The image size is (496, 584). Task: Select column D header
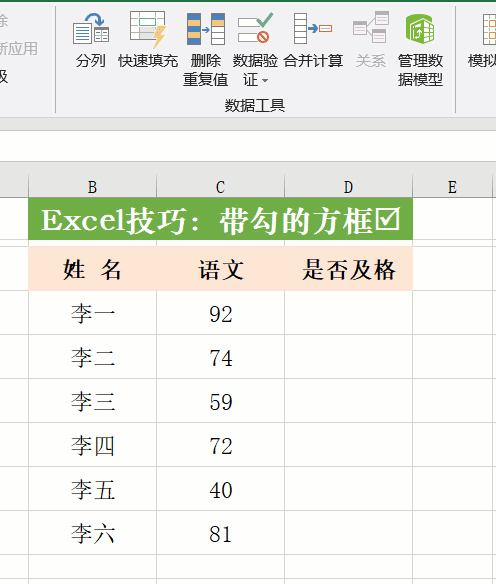coord(349,187)
